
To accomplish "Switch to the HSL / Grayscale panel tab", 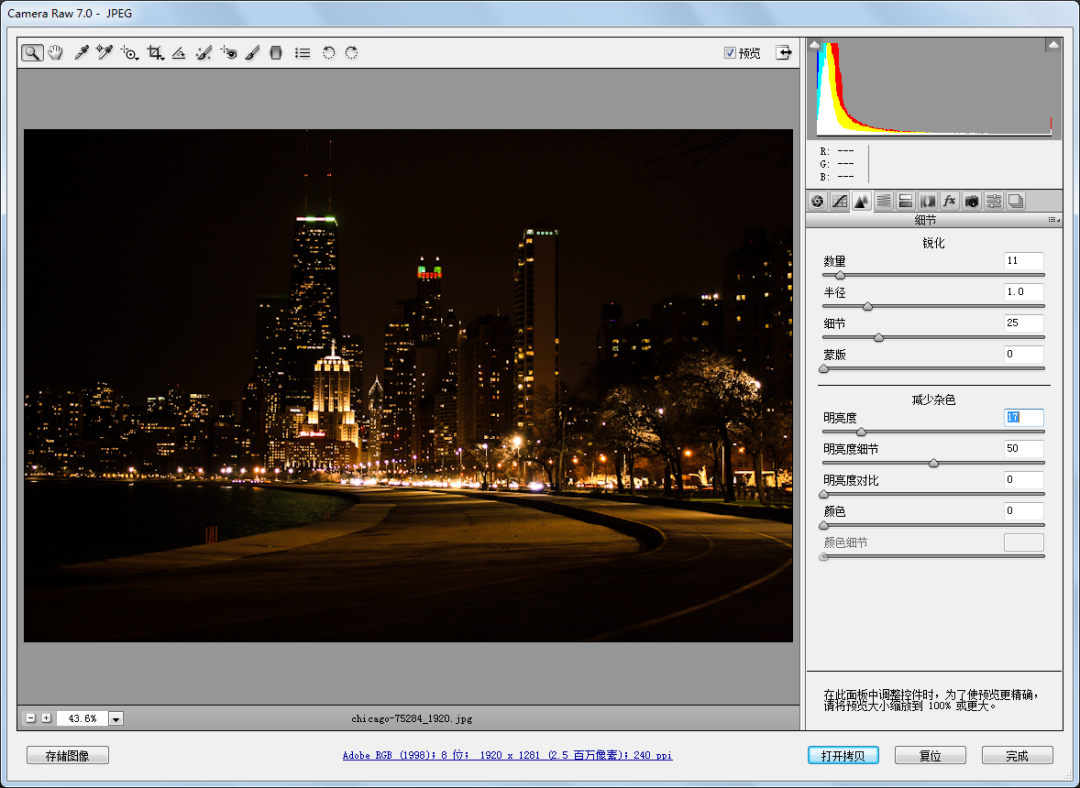I will click(x=884, y=201).
